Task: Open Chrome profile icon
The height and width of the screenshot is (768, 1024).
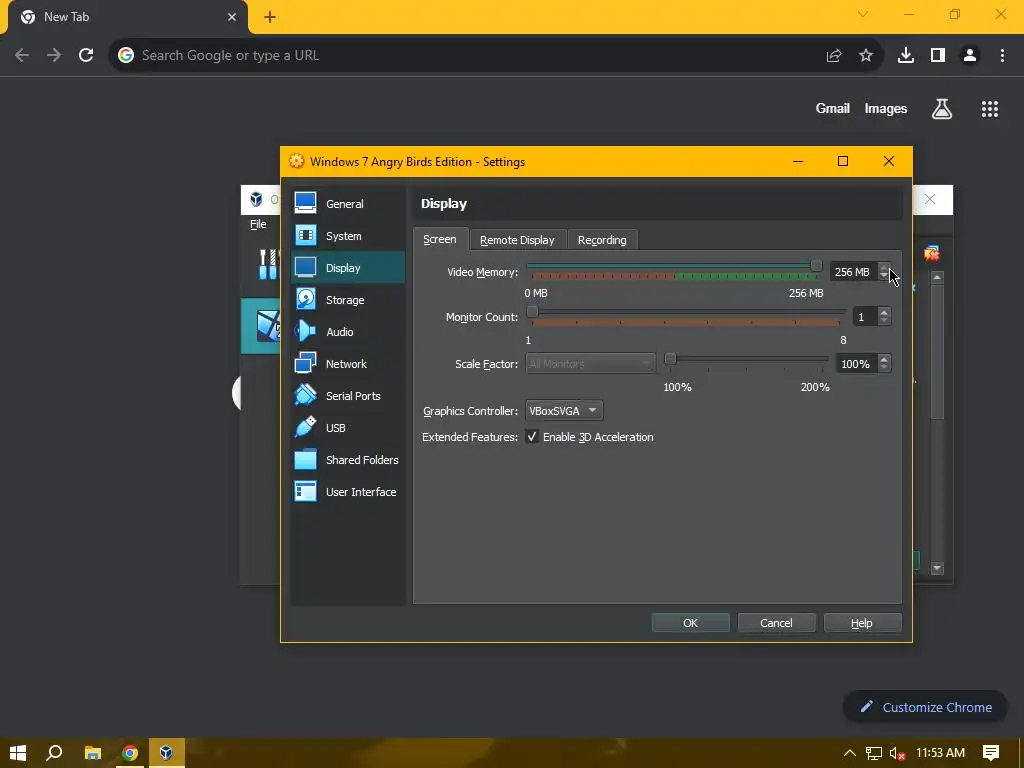Action: pos(970,56)
